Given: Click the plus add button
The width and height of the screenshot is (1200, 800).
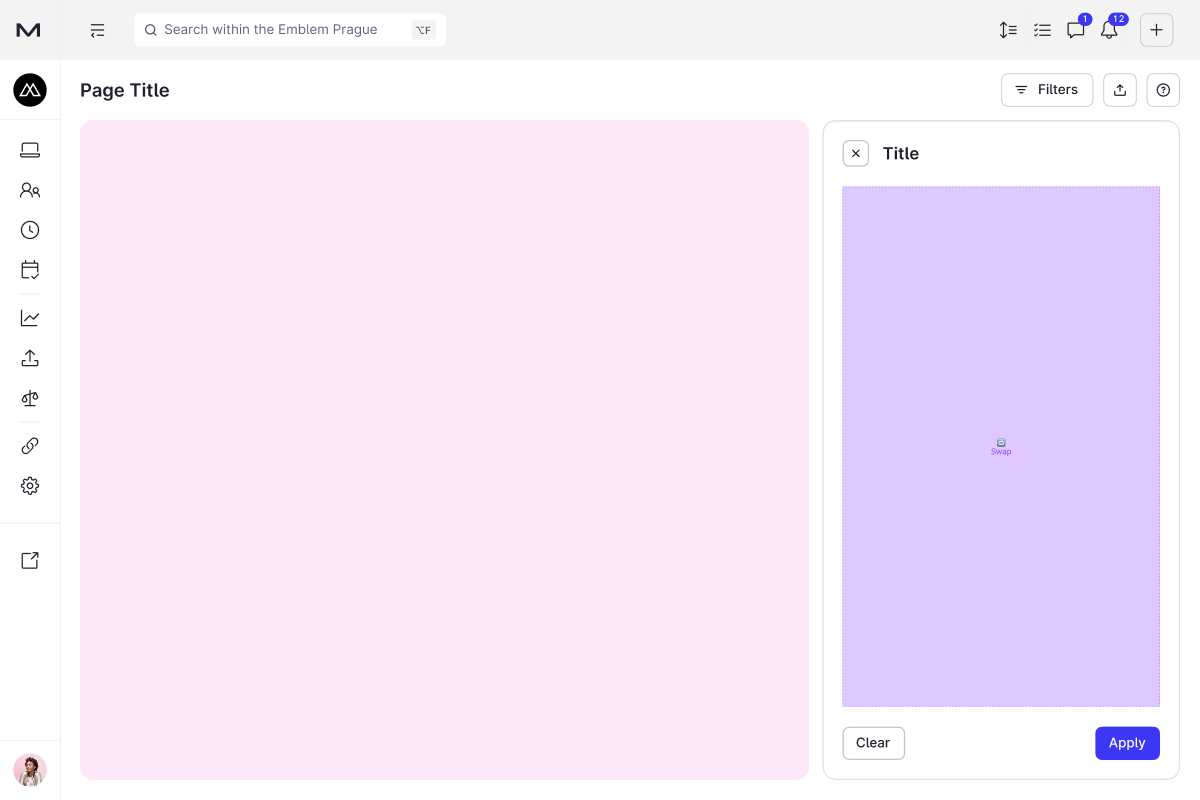Looking at the screenshot, I should (x=1156, y=30).
